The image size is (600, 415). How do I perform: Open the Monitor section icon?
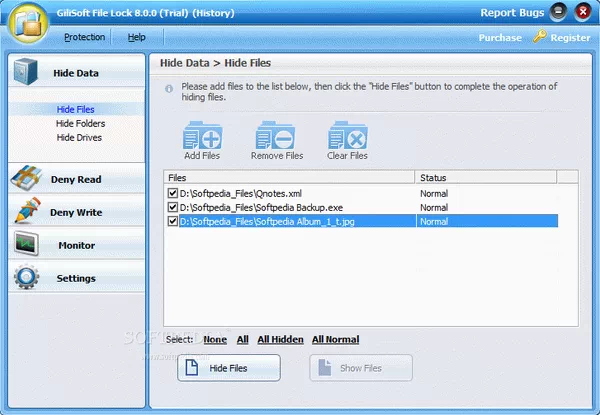click(26, 245)
